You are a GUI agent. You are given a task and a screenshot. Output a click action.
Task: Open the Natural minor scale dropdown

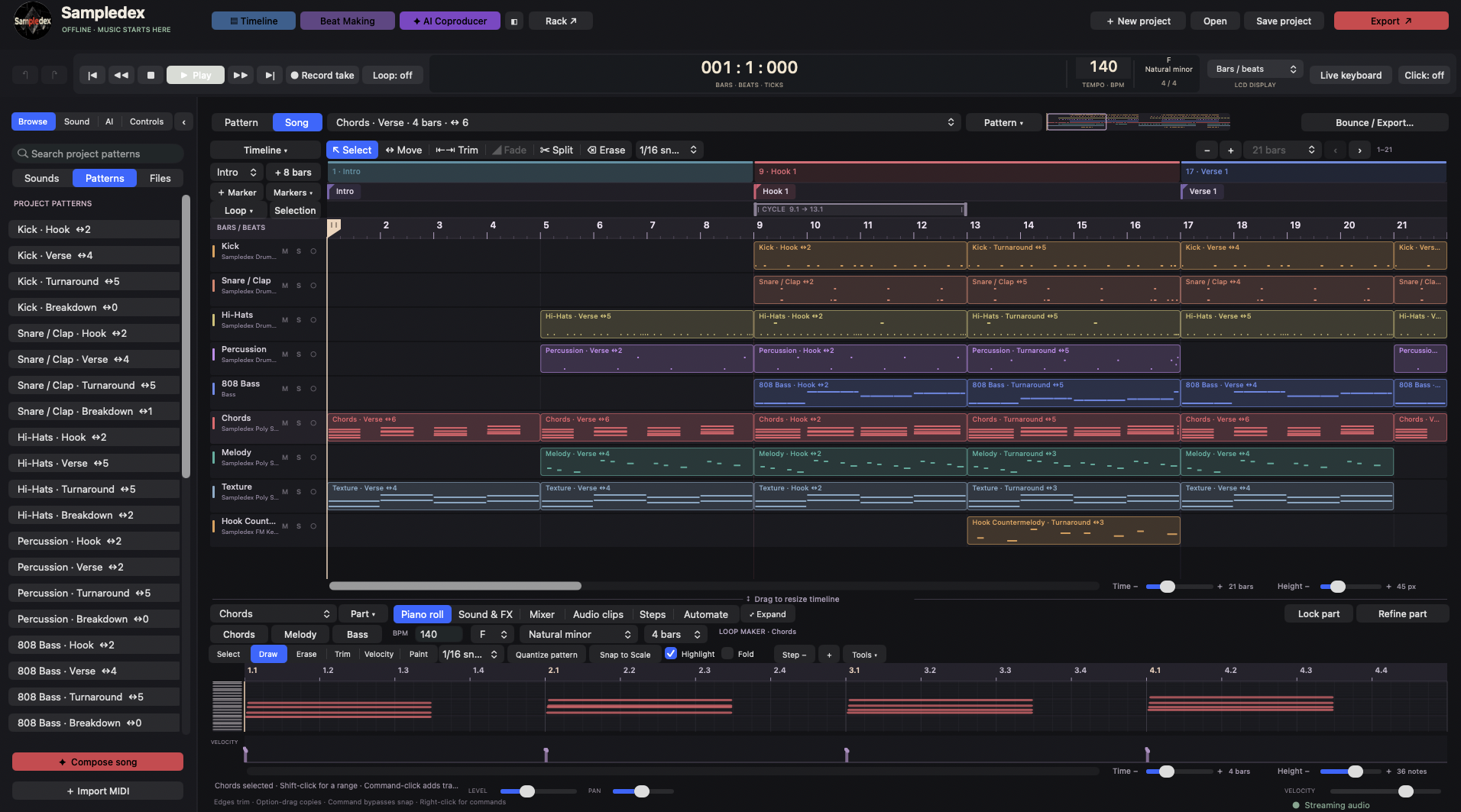(x=579, y=634)
